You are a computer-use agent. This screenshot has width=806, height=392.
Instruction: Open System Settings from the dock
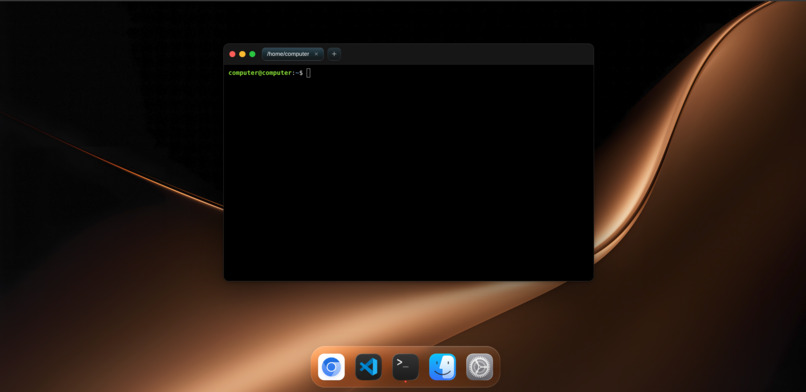(480, 367)
